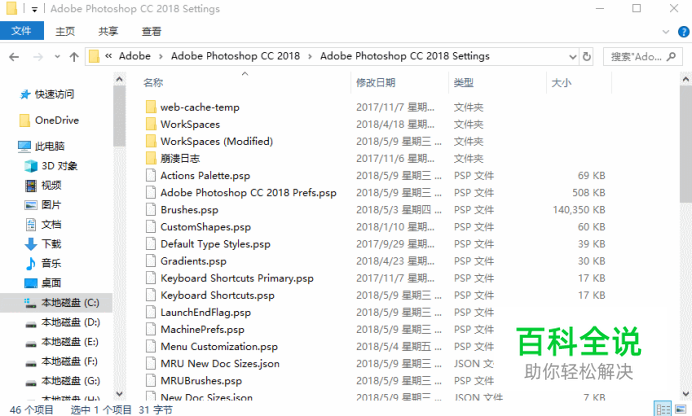This screenshot has width=692, height=416.
Task: Open address bar history dropdown
Action: pos(572,57)
